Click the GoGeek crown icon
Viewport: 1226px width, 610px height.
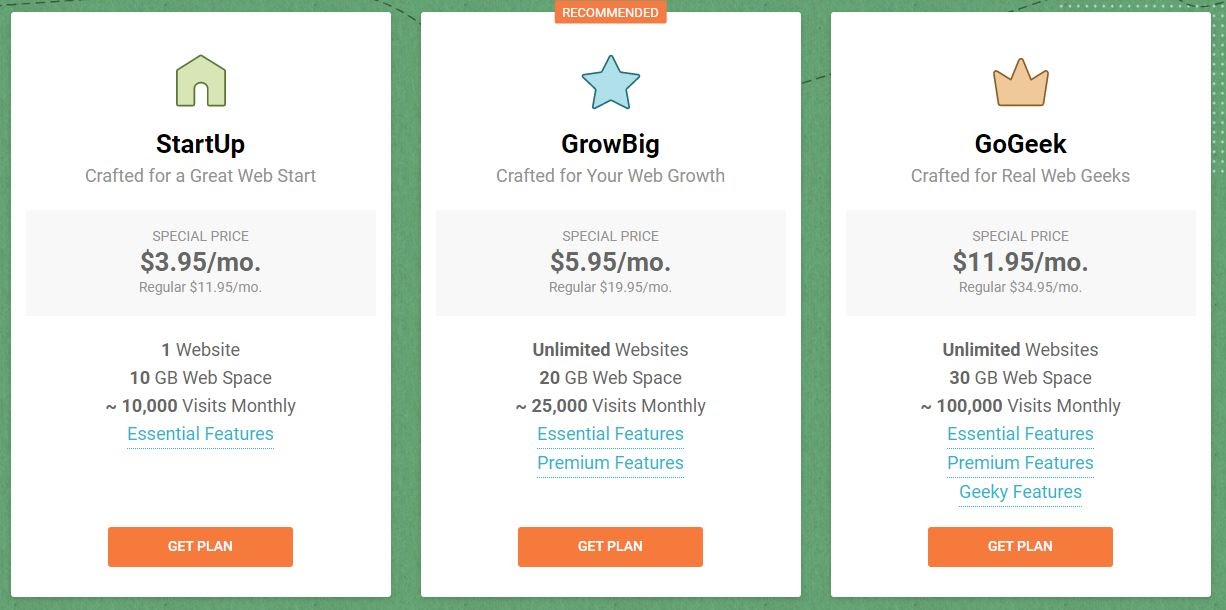1020,82
